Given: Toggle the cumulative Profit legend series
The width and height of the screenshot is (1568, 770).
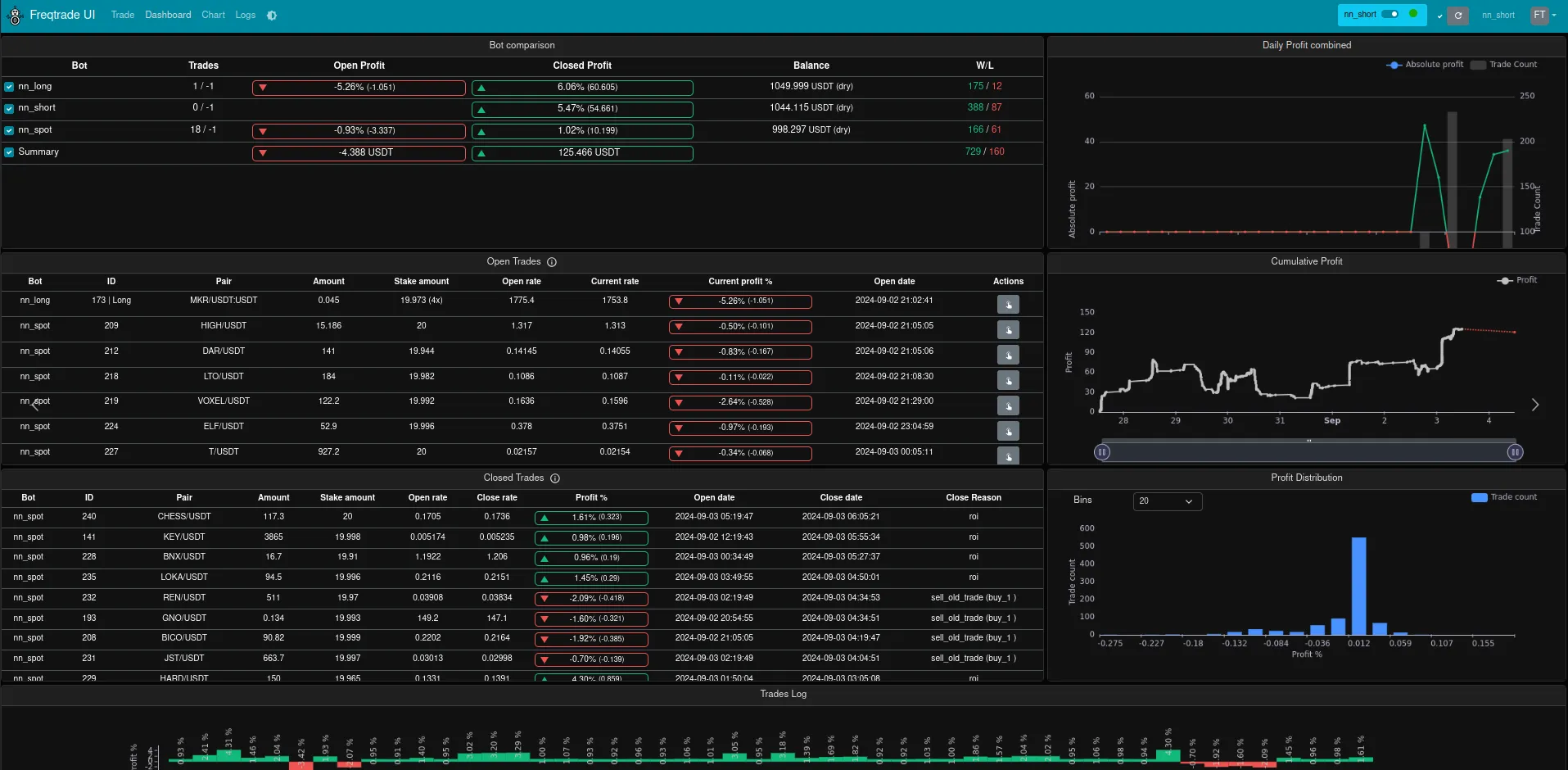Looking at the screenshot, I should pos(1517,280).
